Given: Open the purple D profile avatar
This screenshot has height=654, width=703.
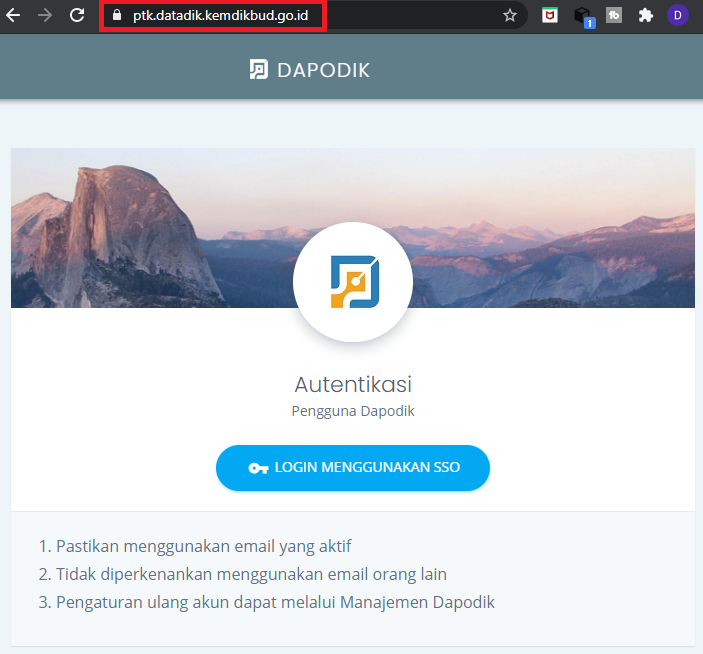Looking at the screenshot, I should pyautogui.click(x=678, y=15).
